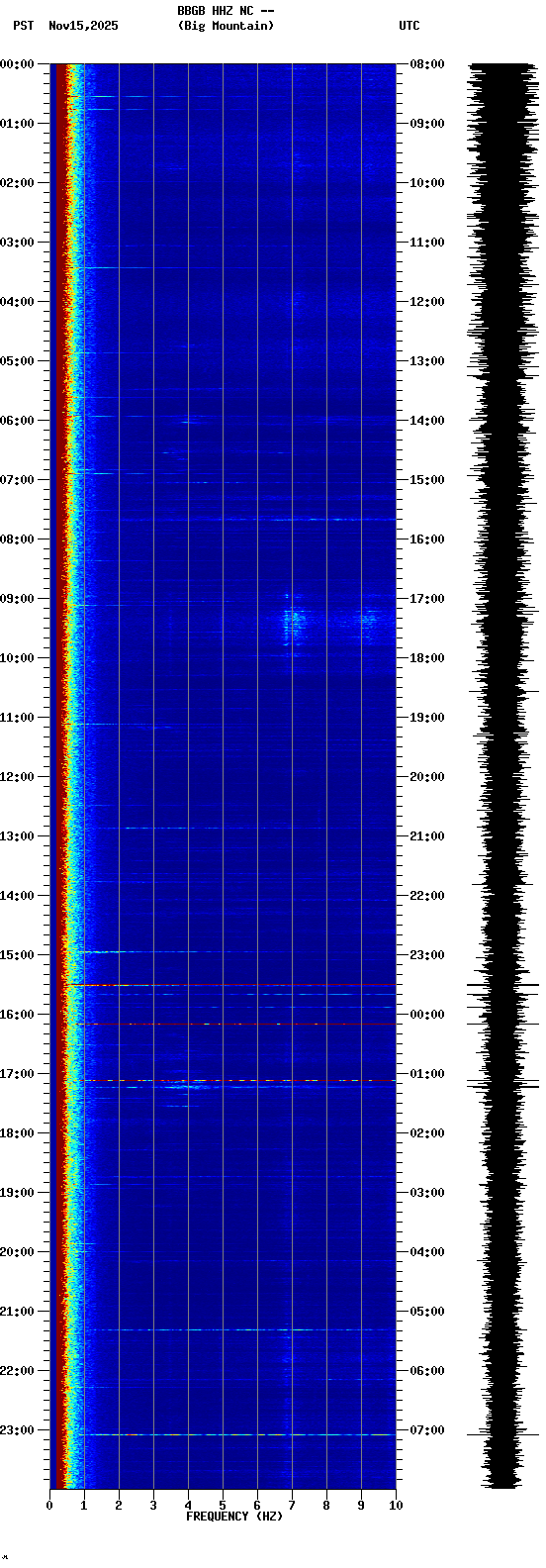
Task: Click PST time label '09:00'
Action: coord(18,599)
